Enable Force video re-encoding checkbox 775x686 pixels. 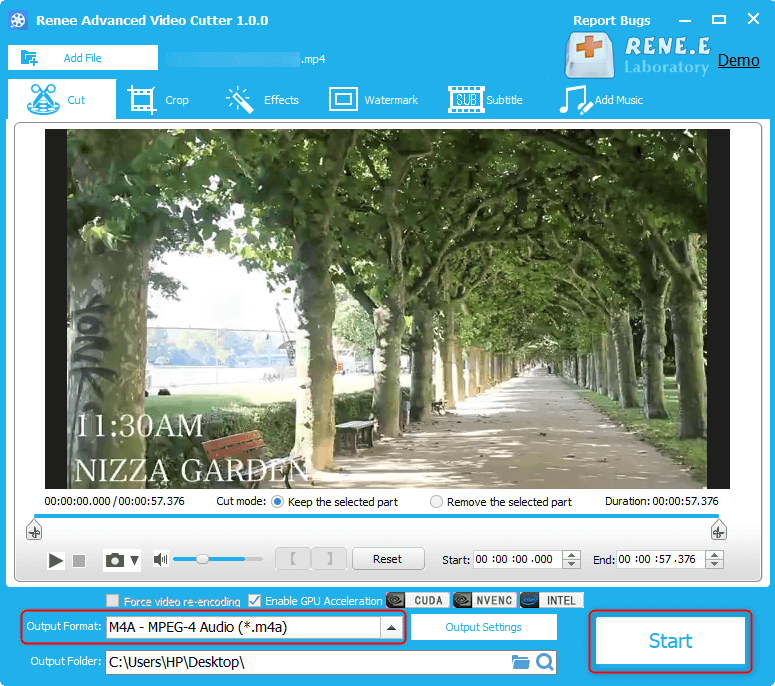point(112,601)
